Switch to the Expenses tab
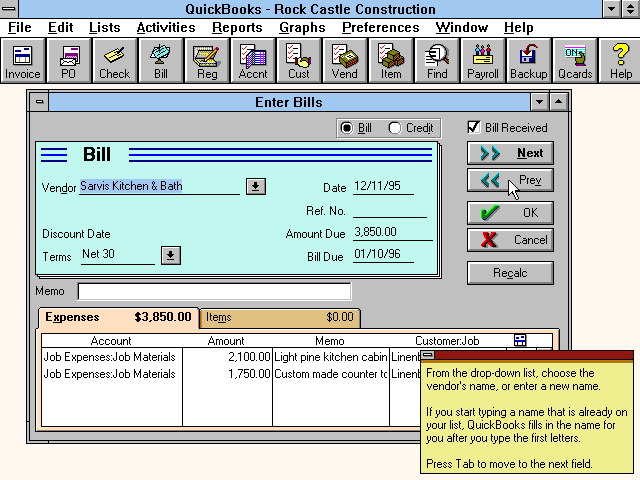This screenshot has width=640, height=480. click(x=118, y=317)
